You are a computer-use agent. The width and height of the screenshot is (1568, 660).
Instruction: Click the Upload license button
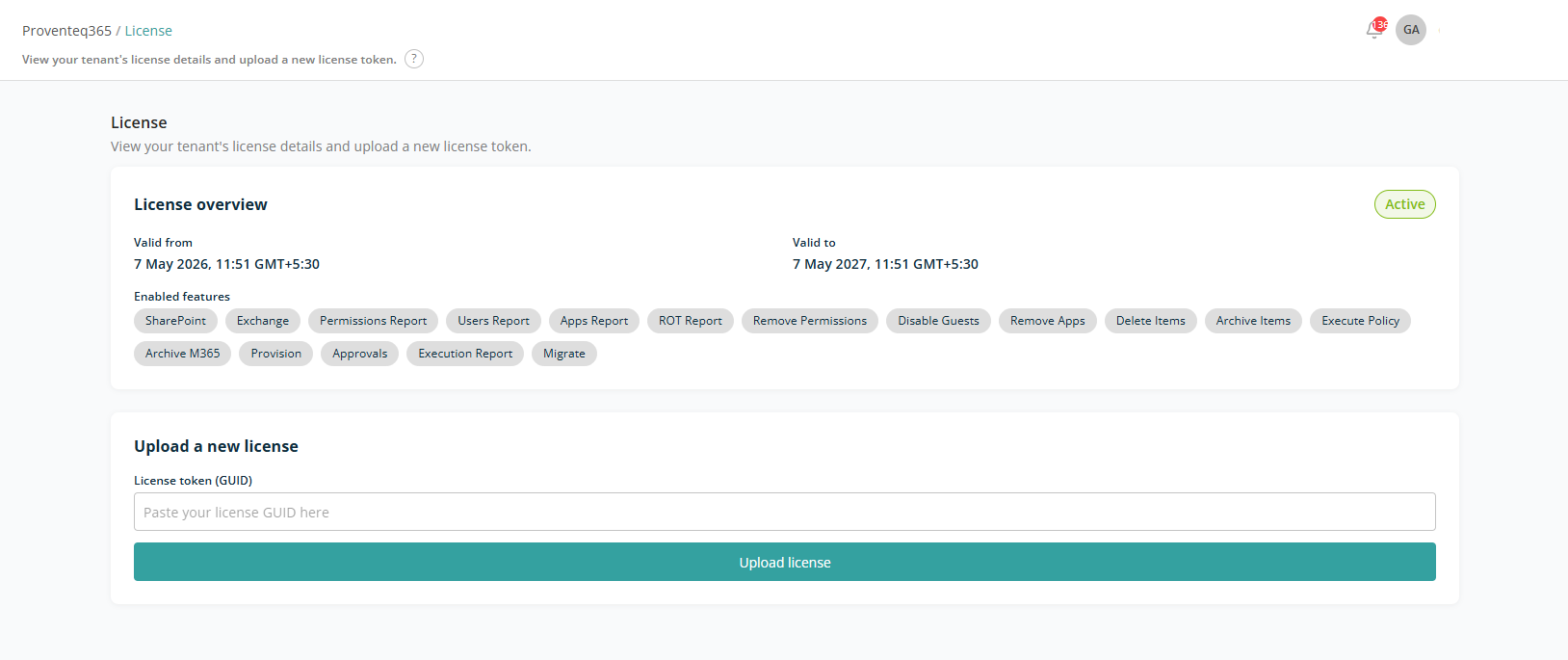pyautogui.click(x=785, y=562)
